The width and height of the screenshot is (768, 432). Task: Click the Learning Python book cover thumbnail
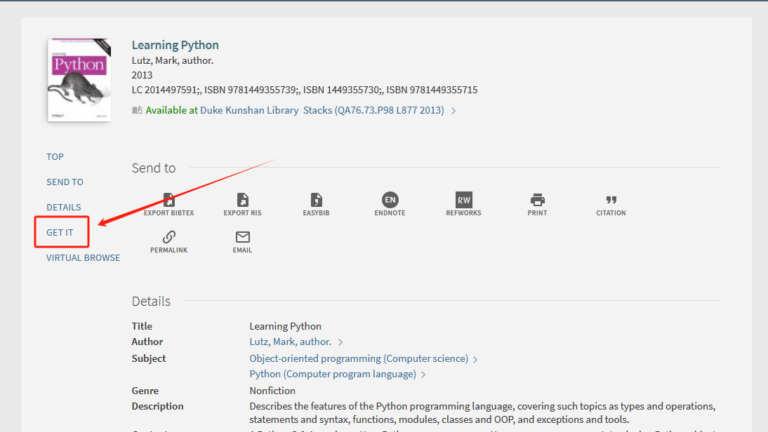click(79, 81)
